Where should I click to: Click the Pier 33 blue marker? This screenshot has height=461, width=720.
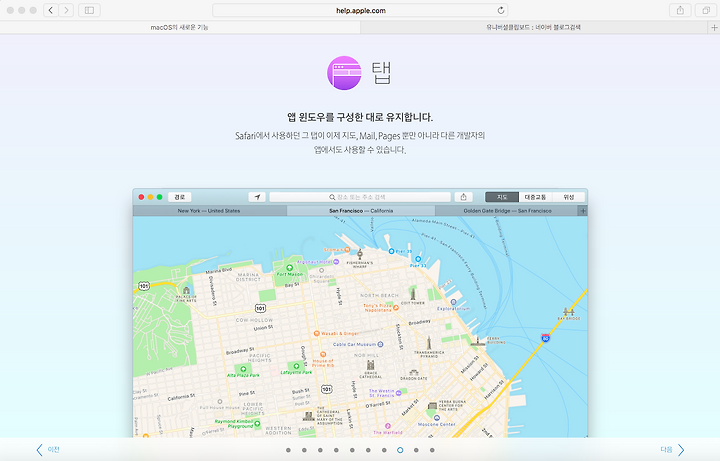418,259
